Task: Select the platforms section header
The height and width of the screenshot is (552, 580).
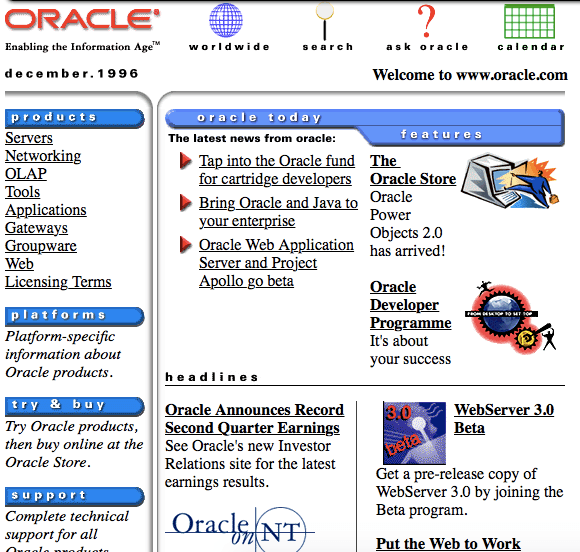Action: coord(74,316)
